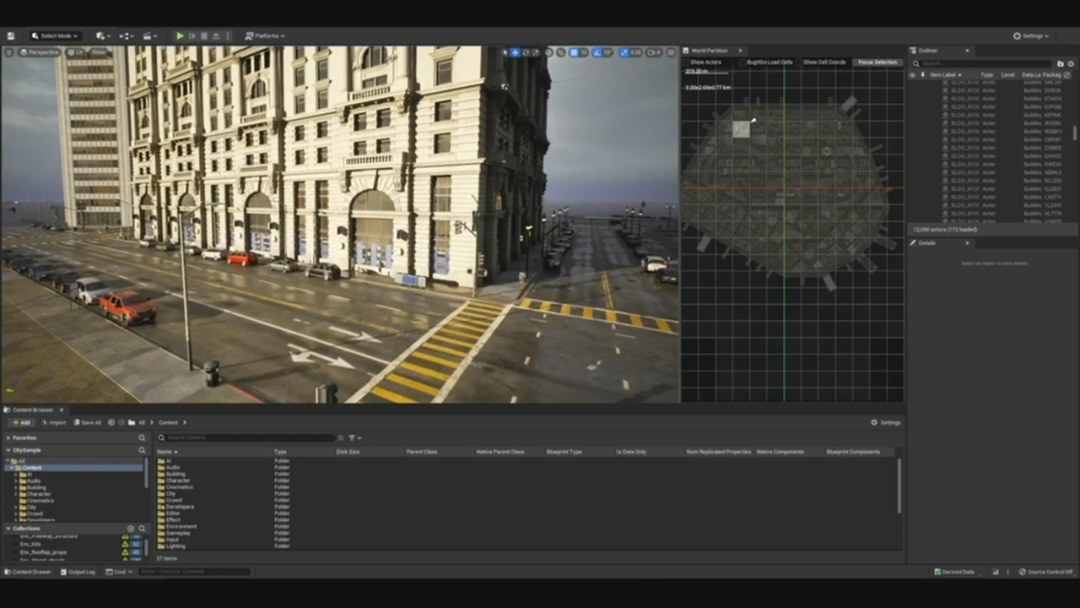Switch to the World Partition tab
The height and width of the screenshot is (608, 1080).
(x=710, y=50)
